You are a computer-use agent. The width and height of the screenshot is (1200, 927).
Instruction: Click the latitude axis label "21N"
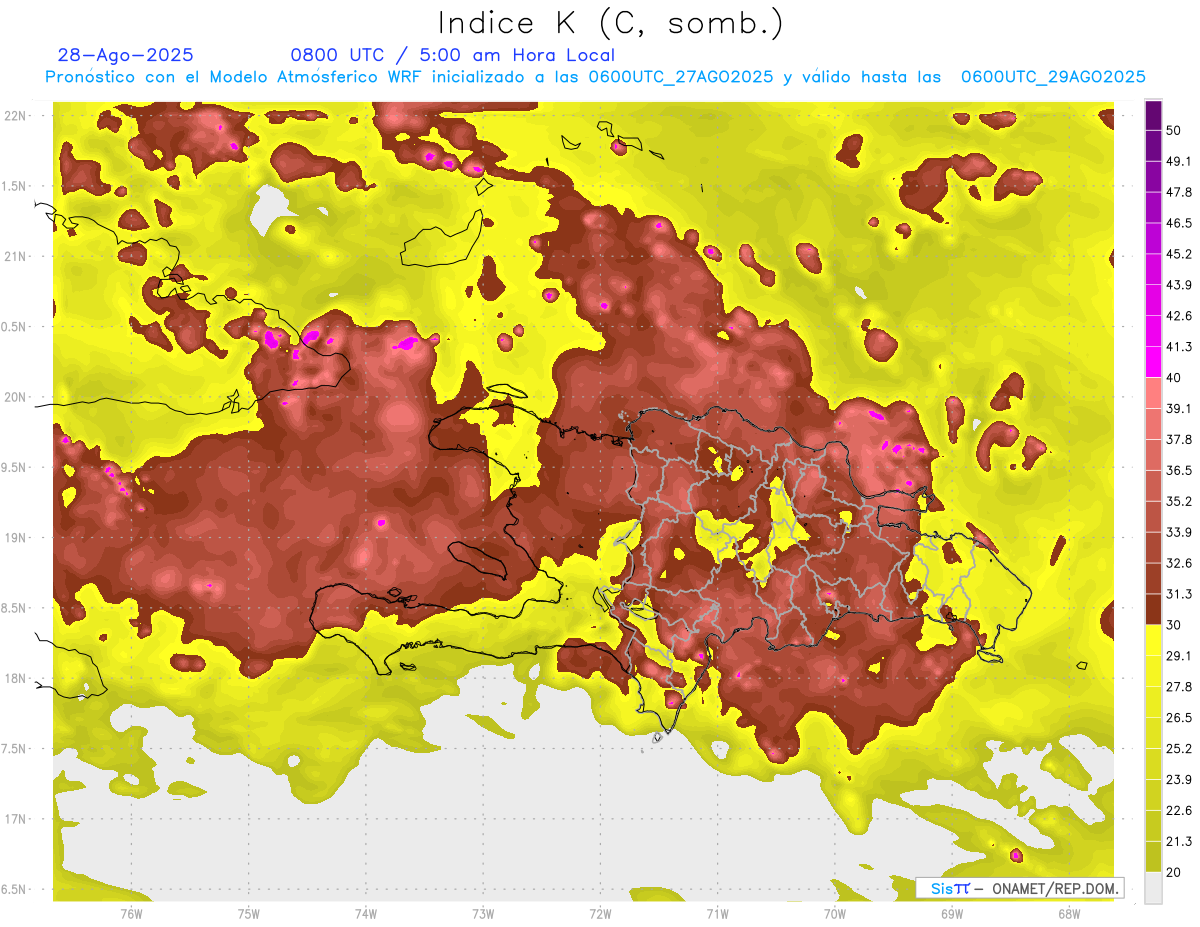point(14,256)
